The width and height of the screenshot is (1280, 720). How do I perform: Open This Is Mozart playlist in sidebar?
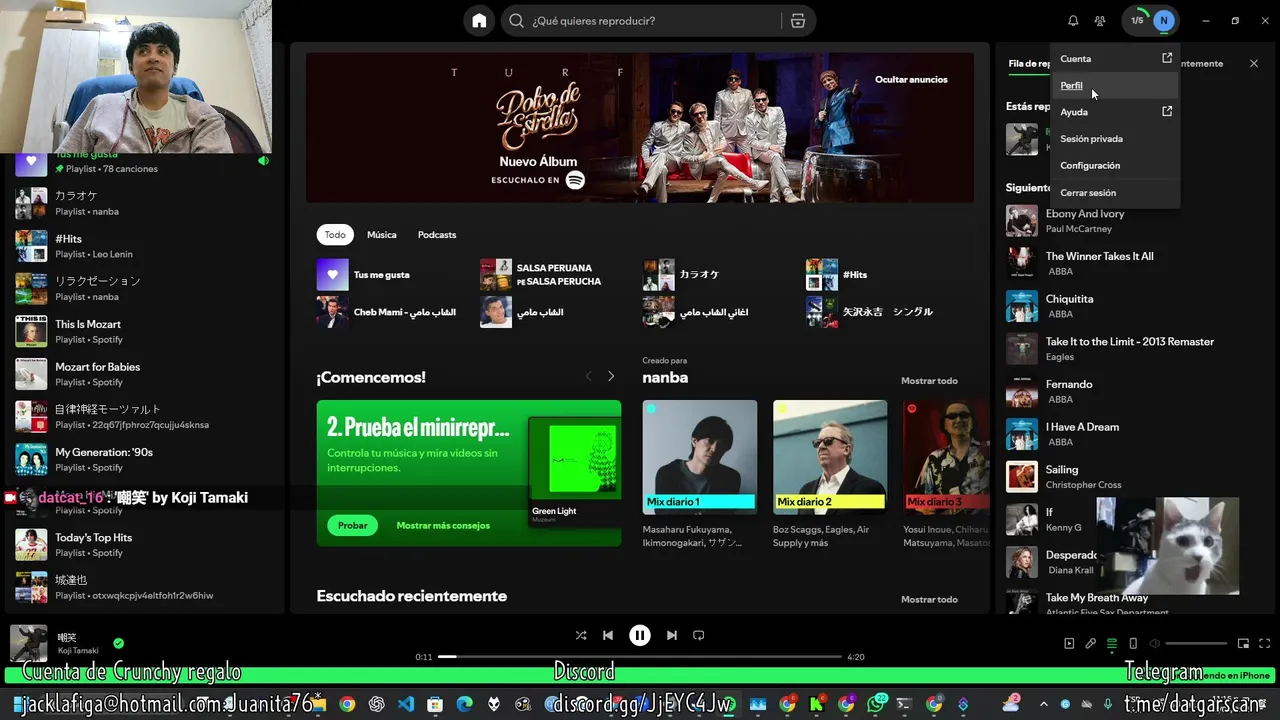pyautogui.click(x=145, y=331)
